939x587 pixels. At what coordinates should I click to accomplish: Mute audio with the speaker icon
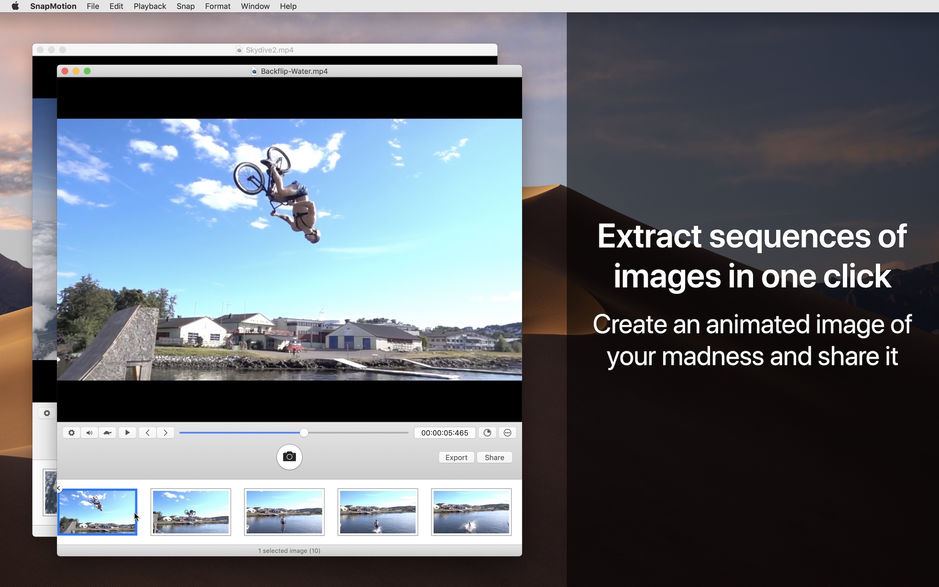pos(90,432)
